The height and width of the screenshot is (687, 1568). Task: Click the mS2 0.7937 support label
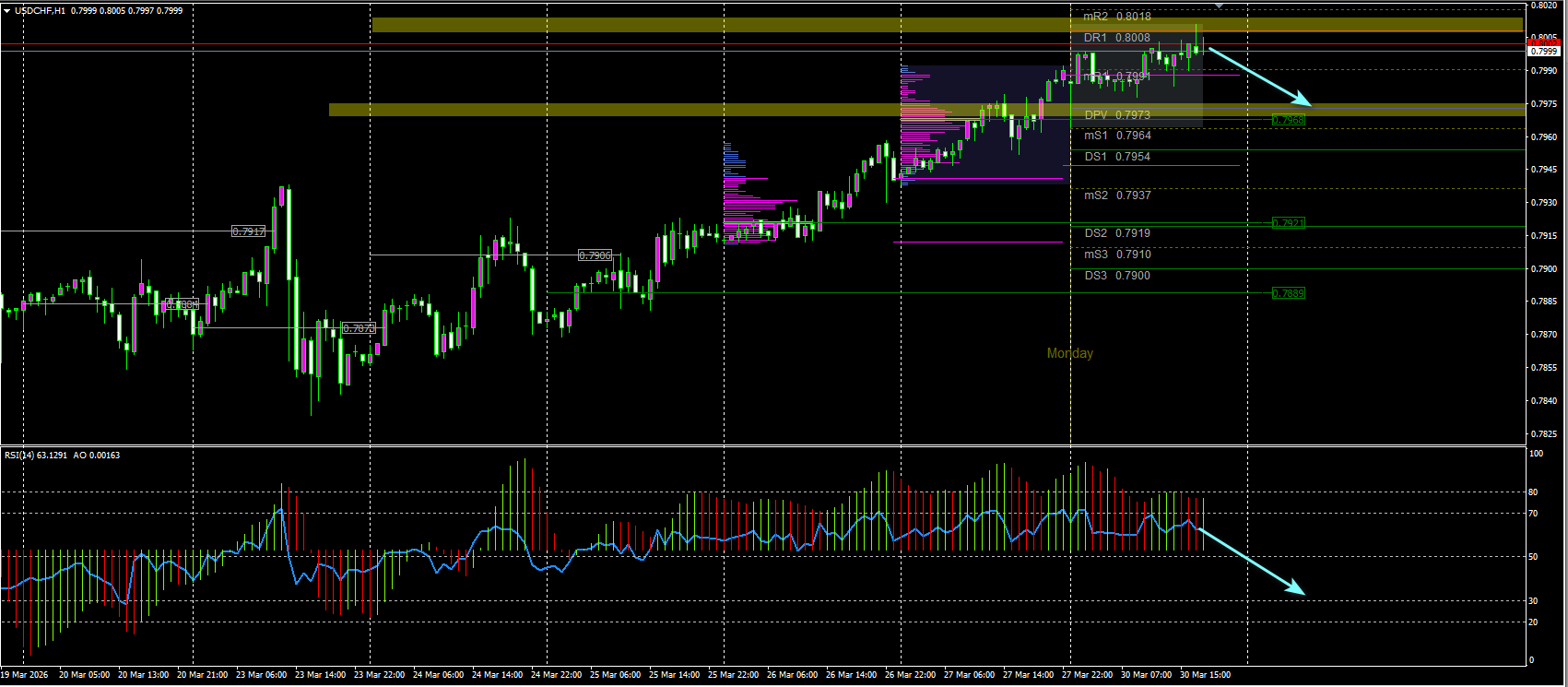pos(1117,195)
